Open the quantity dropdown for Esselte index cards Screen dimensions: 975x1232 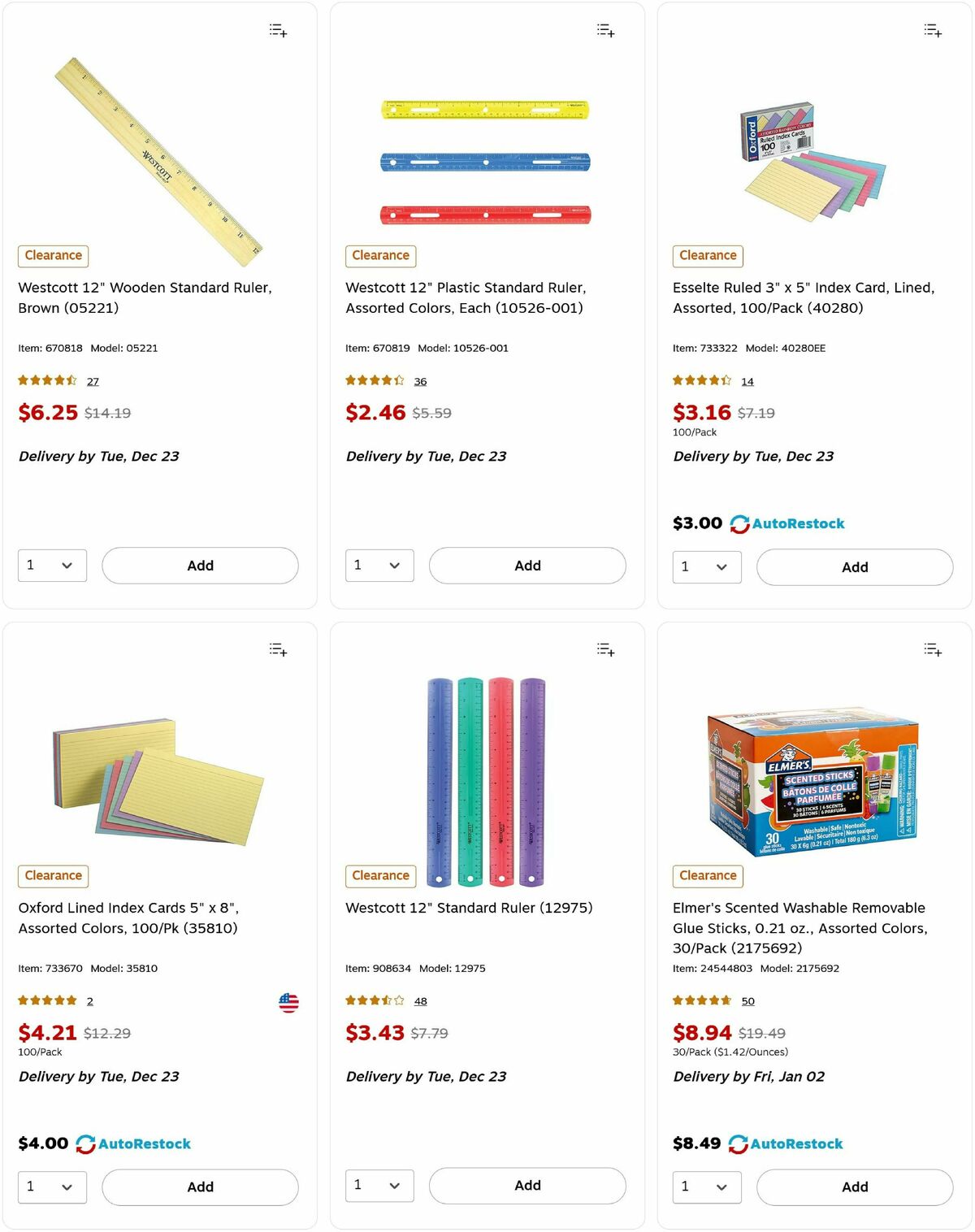[x=706, y=566]
